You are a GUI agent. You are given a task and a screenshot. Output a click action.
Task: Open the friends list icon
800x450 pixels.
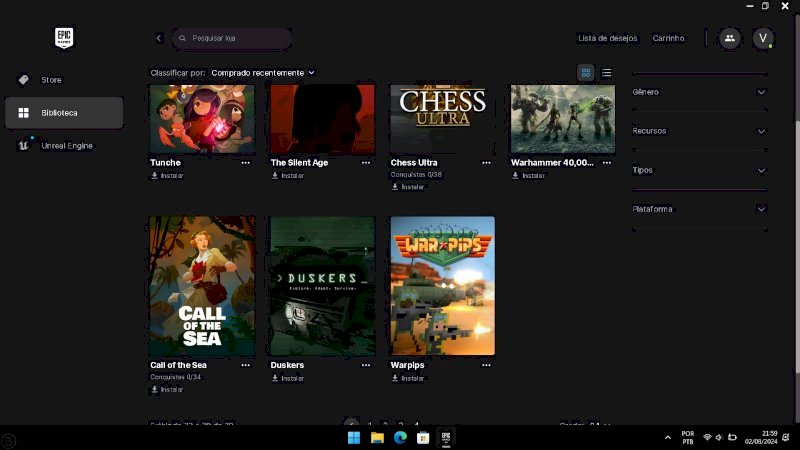coord(729,38)
